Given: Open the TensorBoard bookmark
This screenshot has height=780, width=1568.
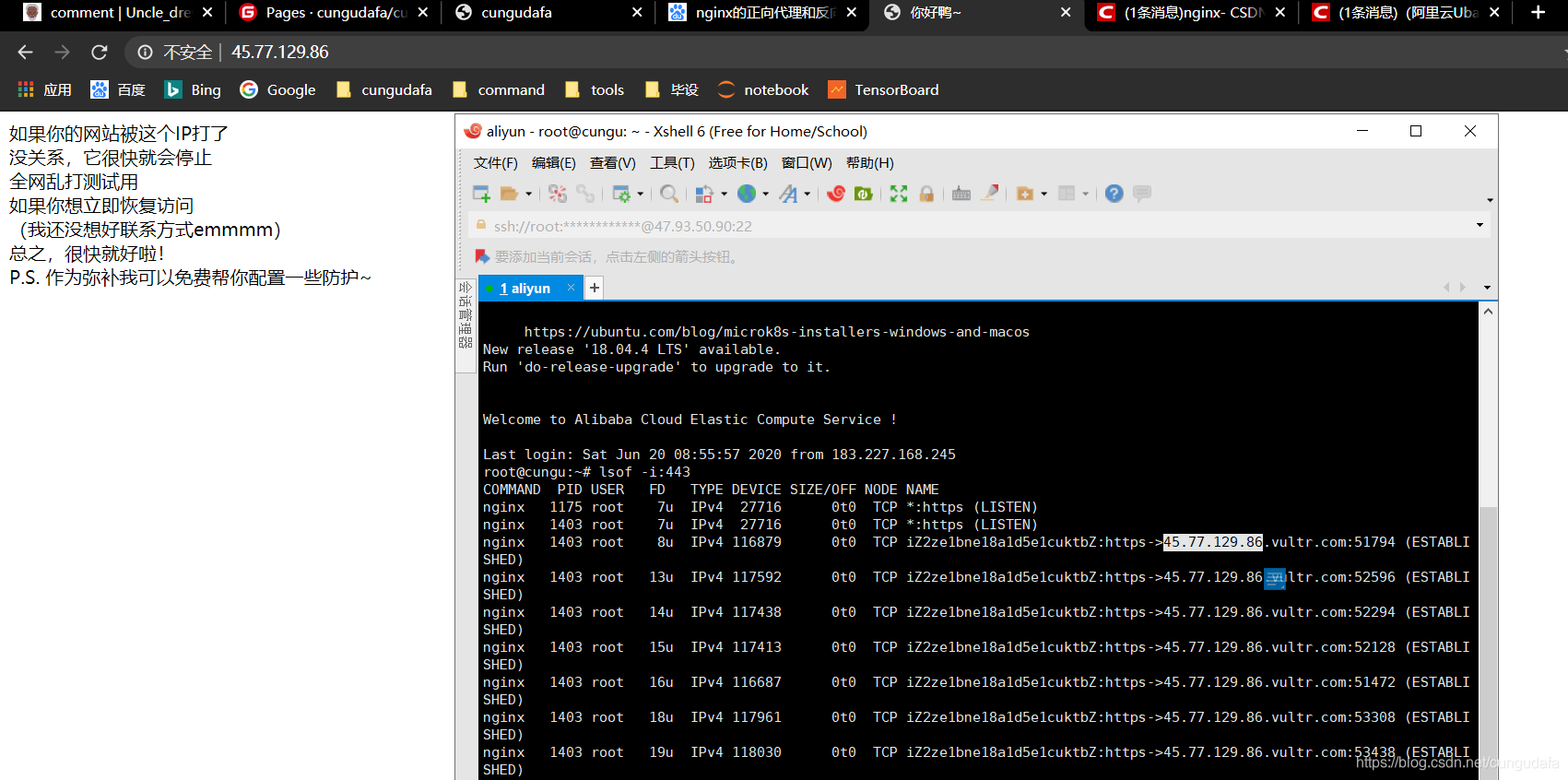Looking at the screenshot, I should (883, 89).
